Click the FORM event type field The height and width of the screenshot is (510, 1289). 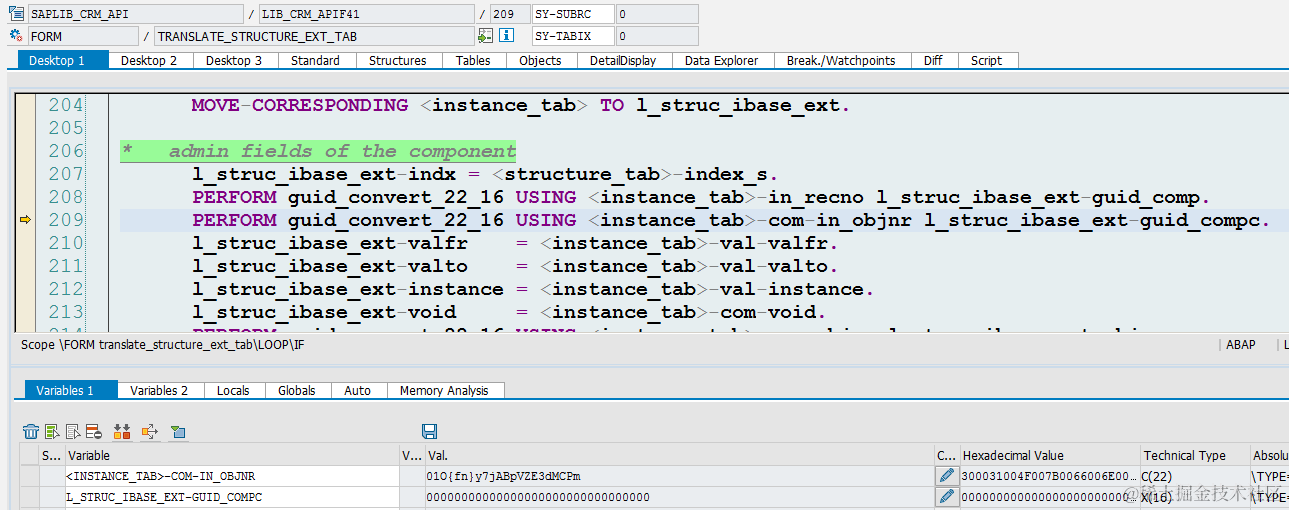point(83,36)
